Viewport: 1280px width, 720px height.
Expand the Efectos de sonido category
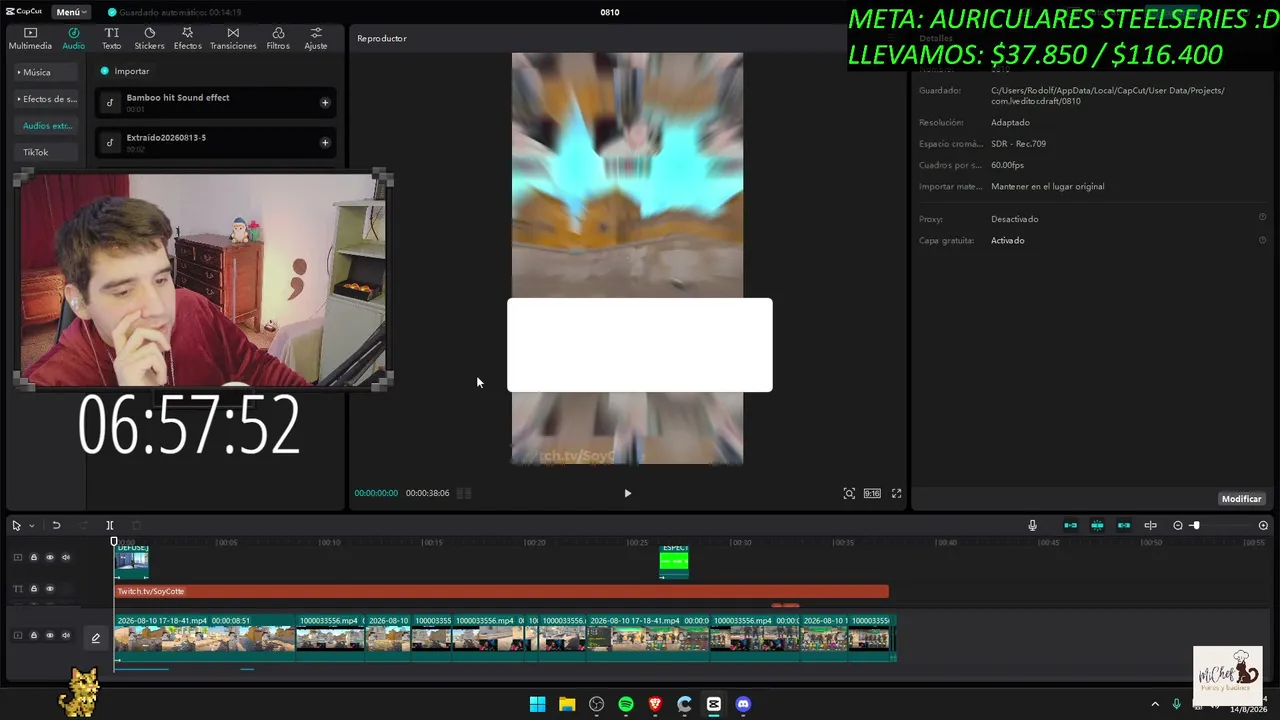click(47, 99)
